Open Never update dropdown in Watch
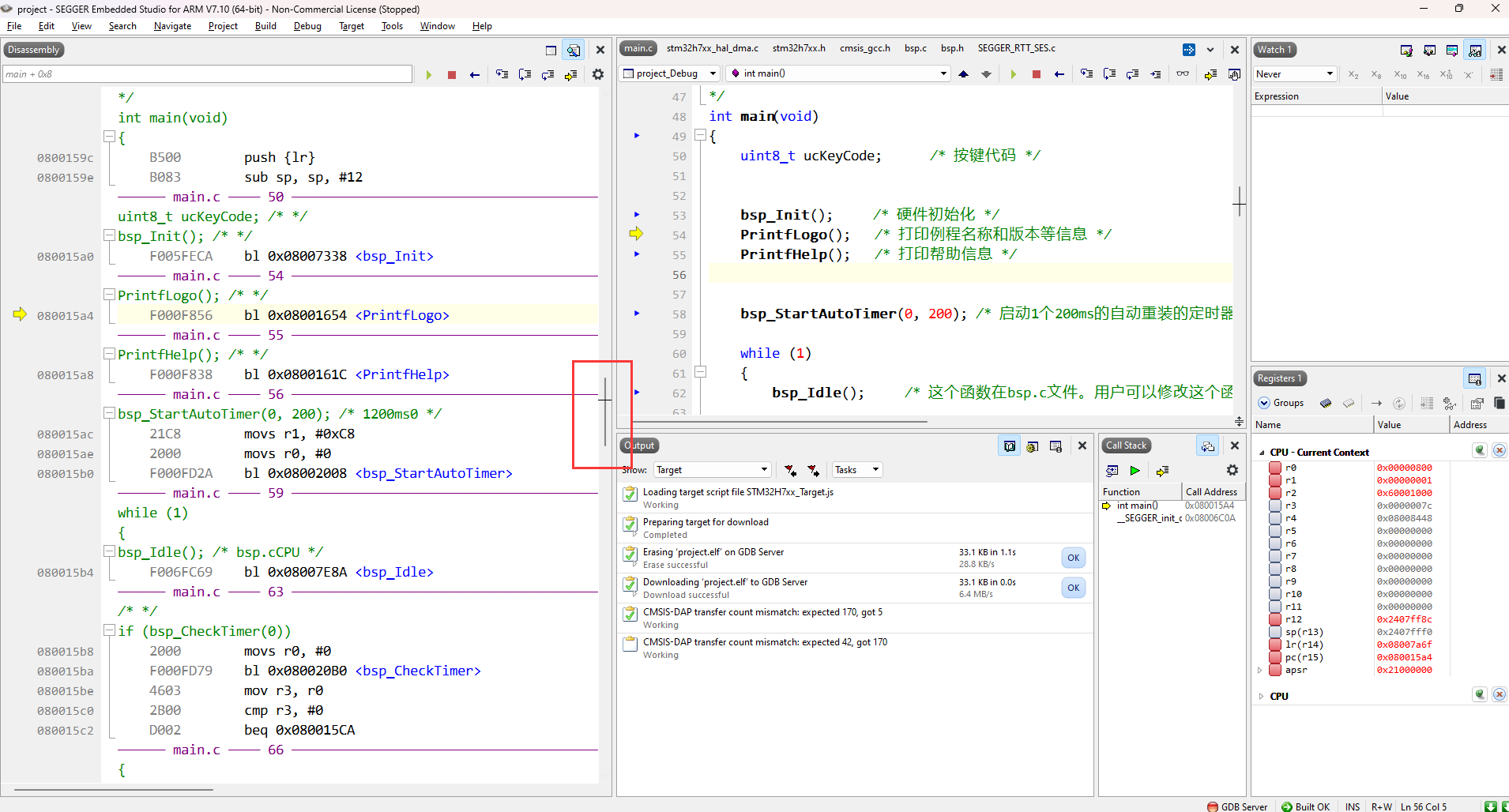This screenshot has height=812, width=1509. click(1295, 74)
